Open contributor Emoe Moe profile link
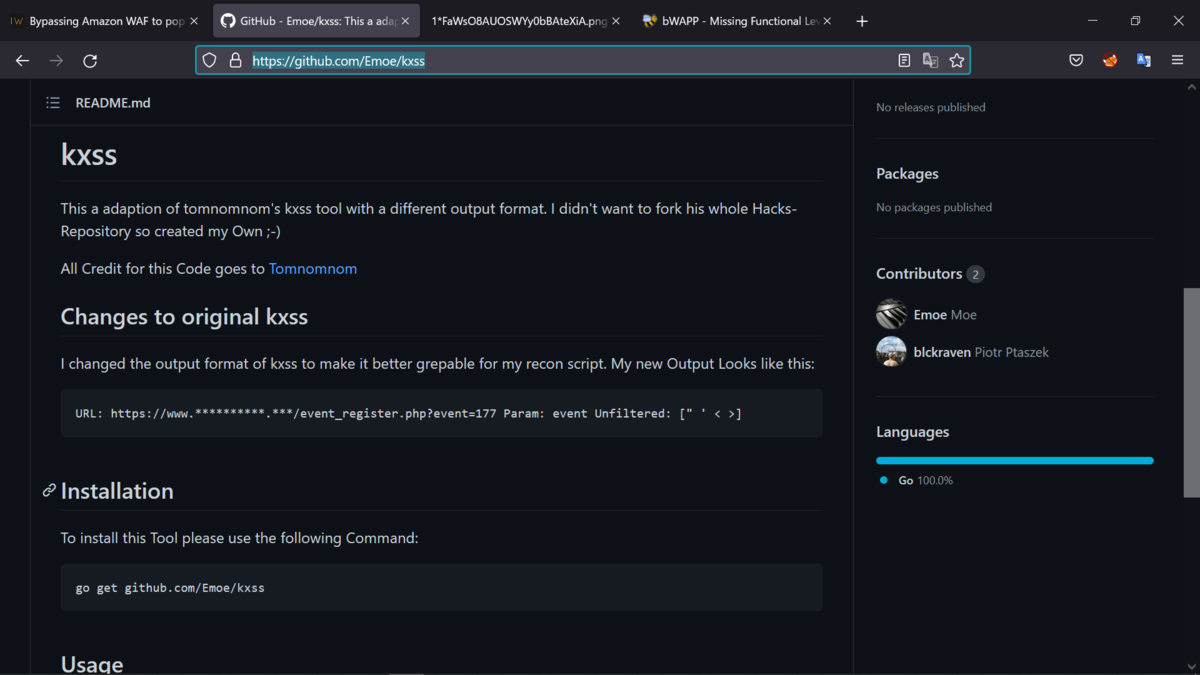Image resolution: width=1200 pixels, height=675 pixels. click(945, 314)
